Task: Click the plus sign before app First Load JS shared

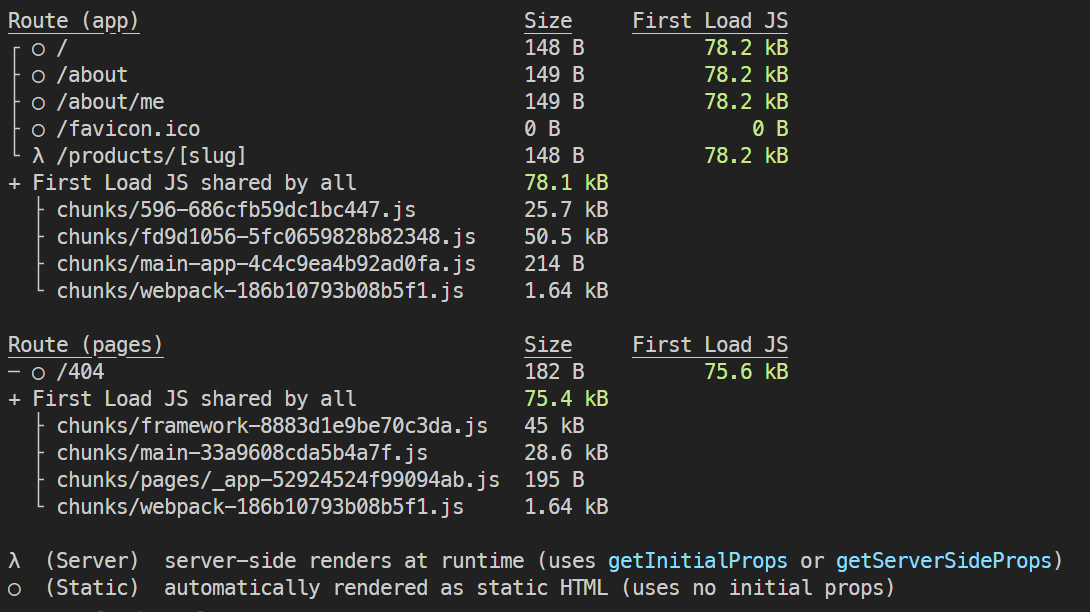Action: pos(15,184)
